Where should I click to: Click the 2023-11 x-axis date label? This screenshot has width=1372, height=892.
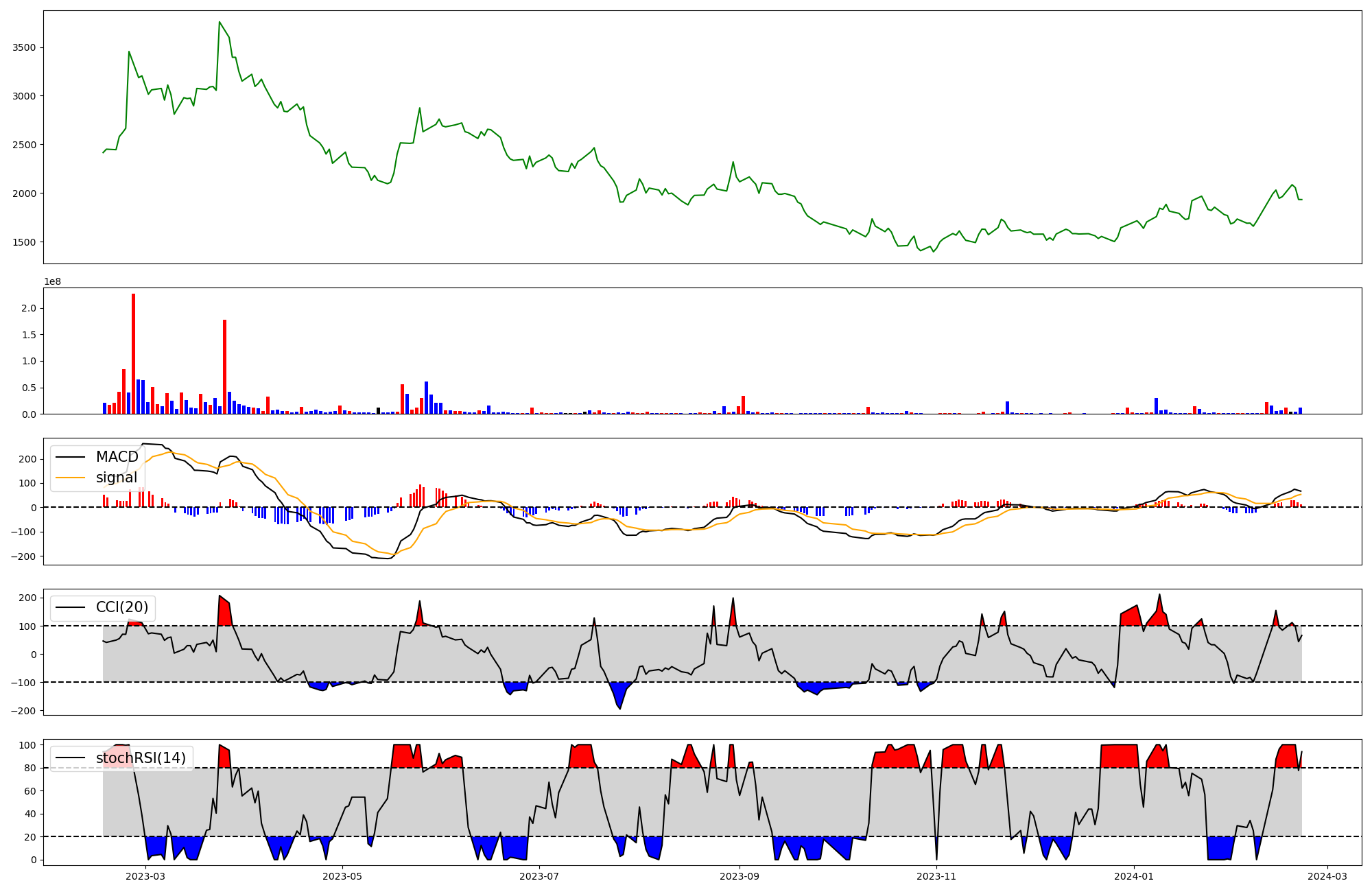(x=936, y=876)
